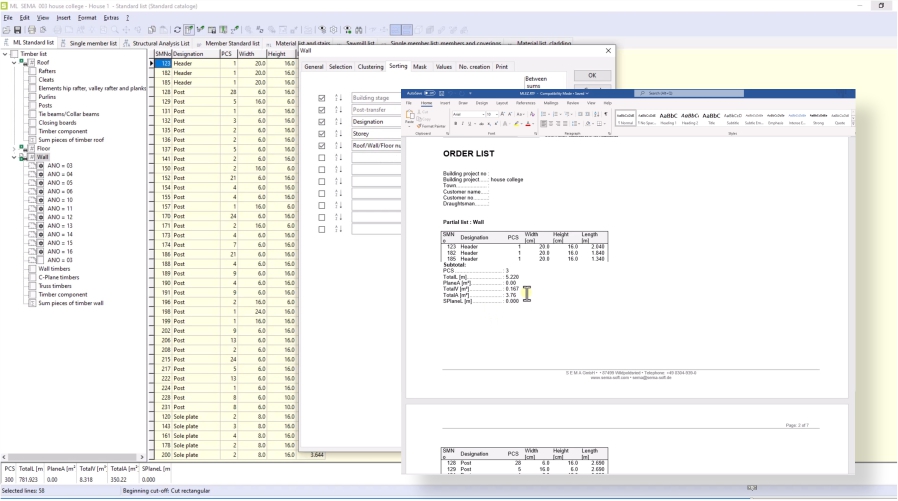Uncheck the Building stage sorting checkbox
The height and width of the screenshot is (501, 898).
click(321, 98)
